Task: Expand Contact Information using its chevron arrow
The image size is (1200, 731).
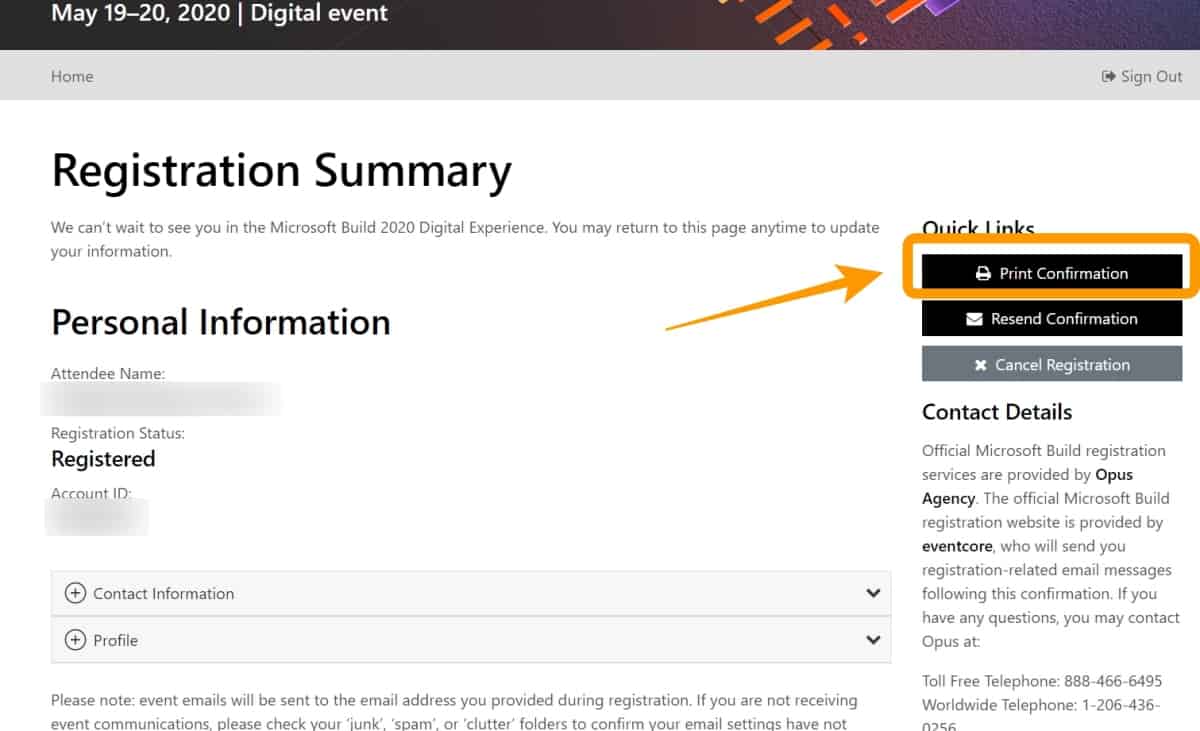Action: [x=873, y=593]
